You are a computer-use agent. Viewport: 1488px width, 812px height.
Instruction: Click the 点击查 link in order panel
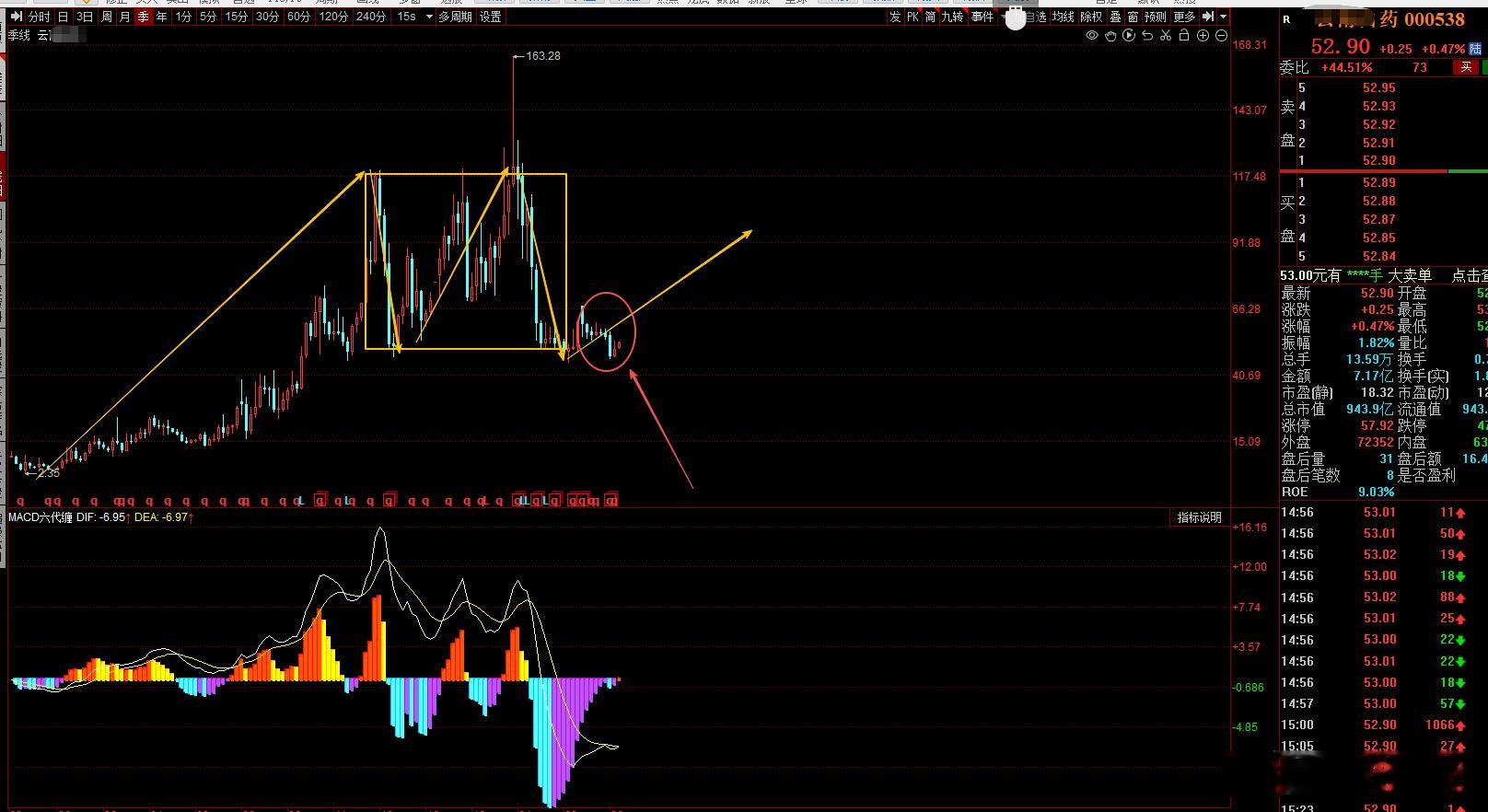pos(1470,275)
